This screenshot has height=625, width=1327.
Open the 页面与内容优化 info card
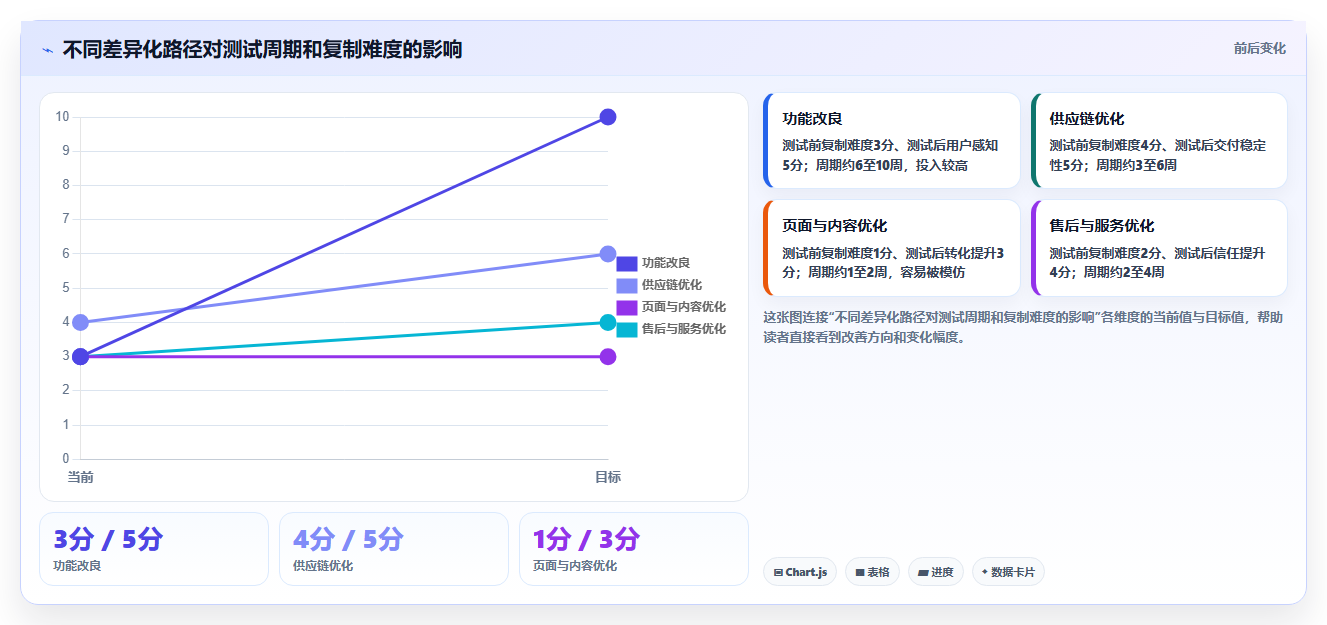click(x=891, y=248)
